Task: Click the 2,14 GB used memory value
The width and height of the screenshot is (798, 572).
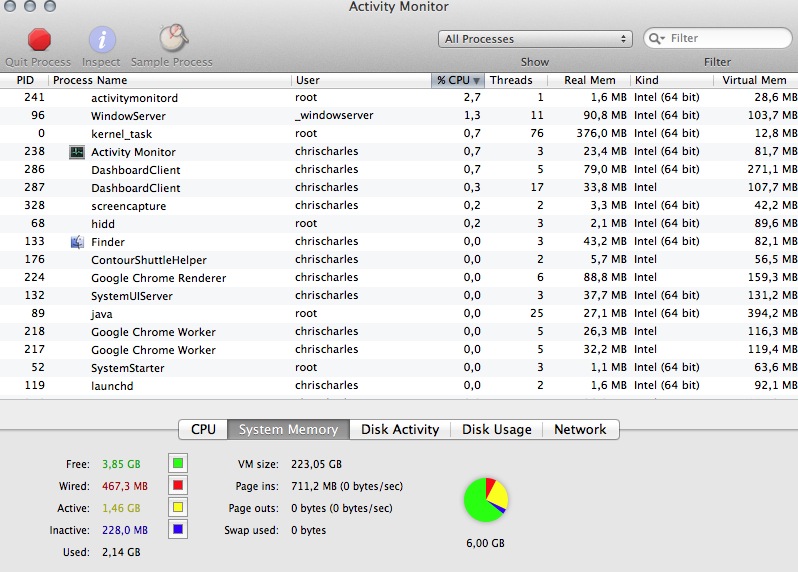Action: click(121, 552)
